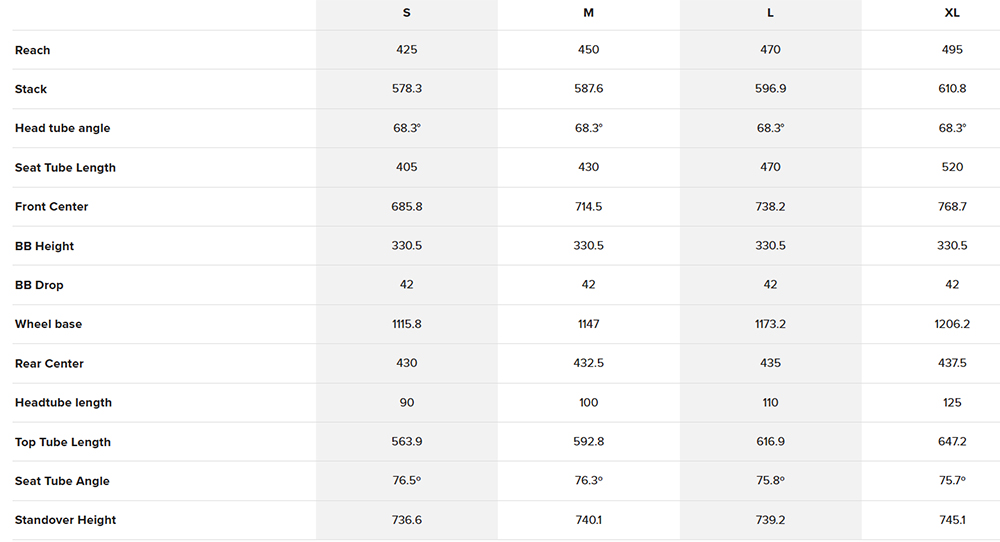Click the 714.5 front center value
Screen dimensions: 1000x542
pyautogui.click(x=588, y=207)
